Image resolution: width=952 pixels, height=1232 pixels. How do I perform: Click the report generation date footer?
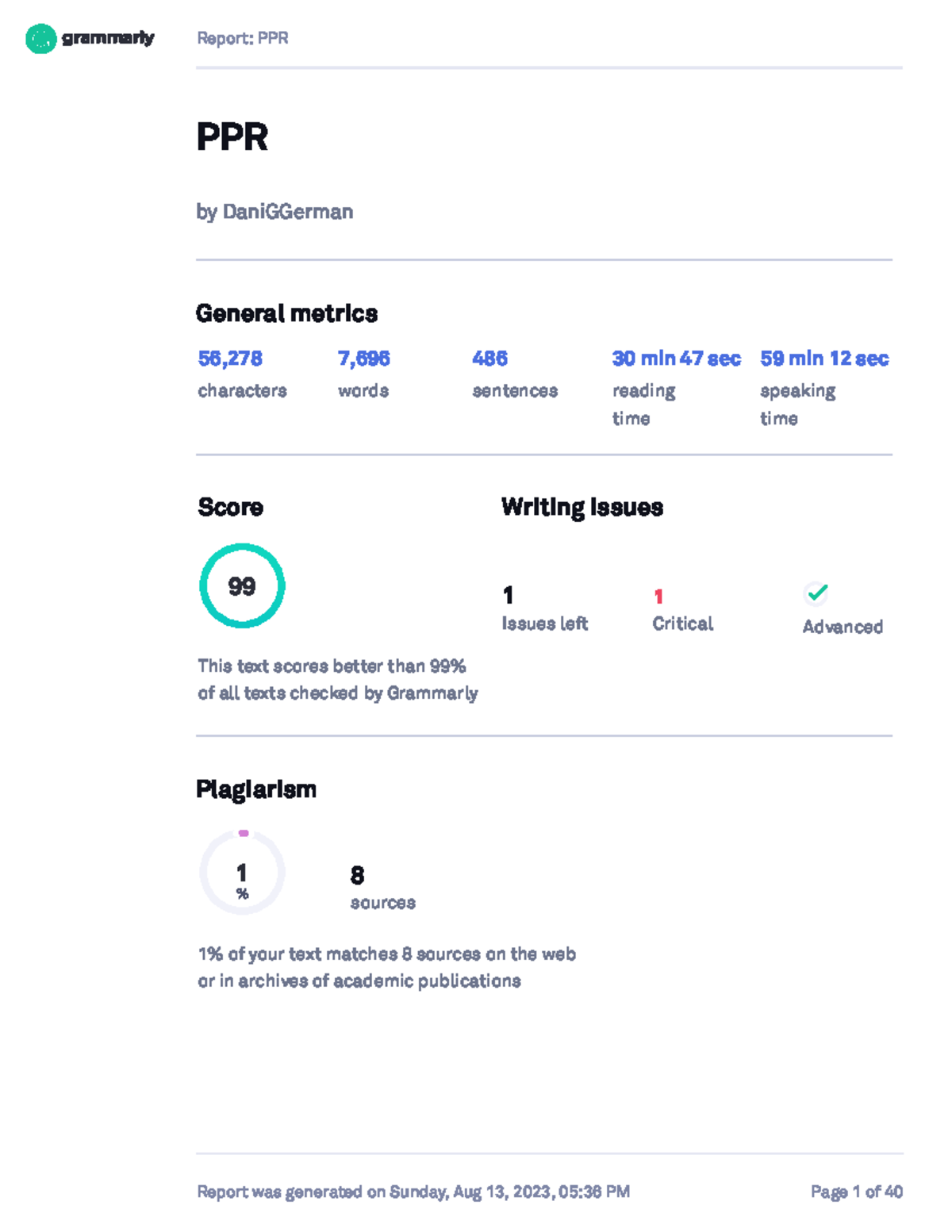pyautogui.click(x=413, y=1192)
